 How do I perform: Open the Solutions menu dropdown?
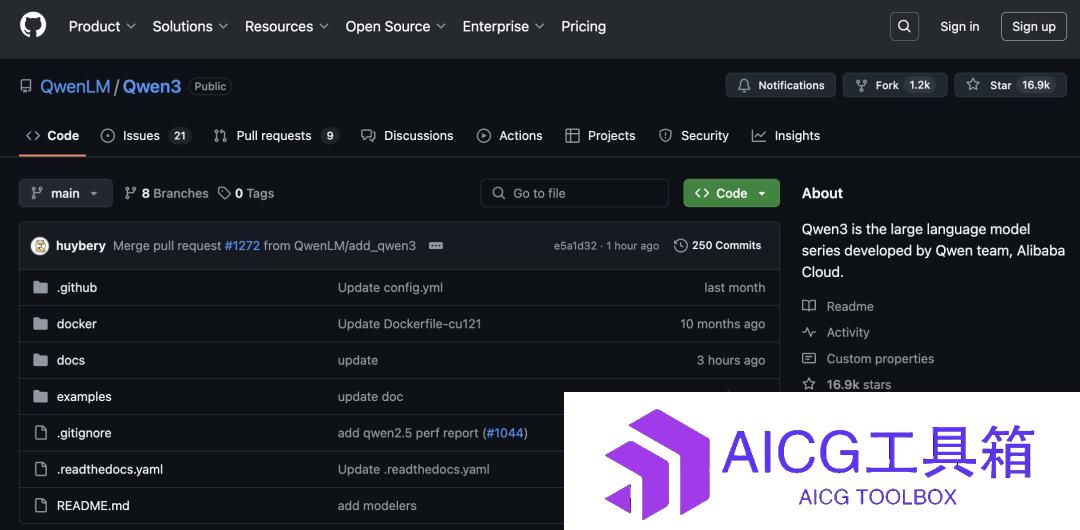[190, 27]
